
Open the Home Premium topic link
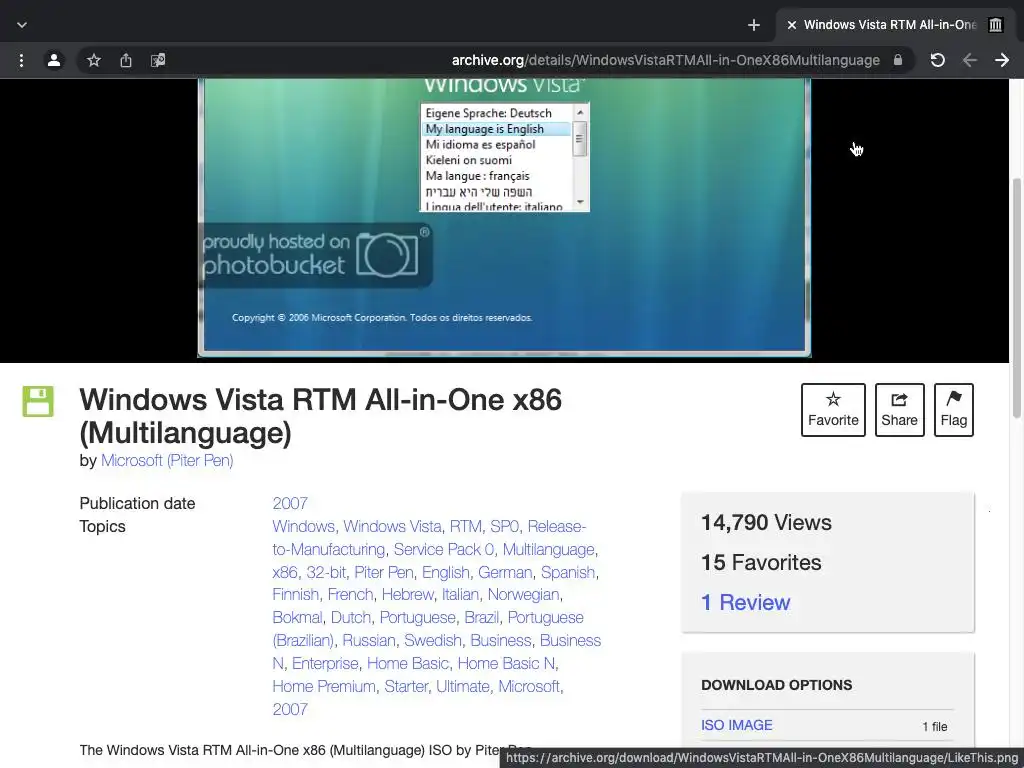coord(324,686)
